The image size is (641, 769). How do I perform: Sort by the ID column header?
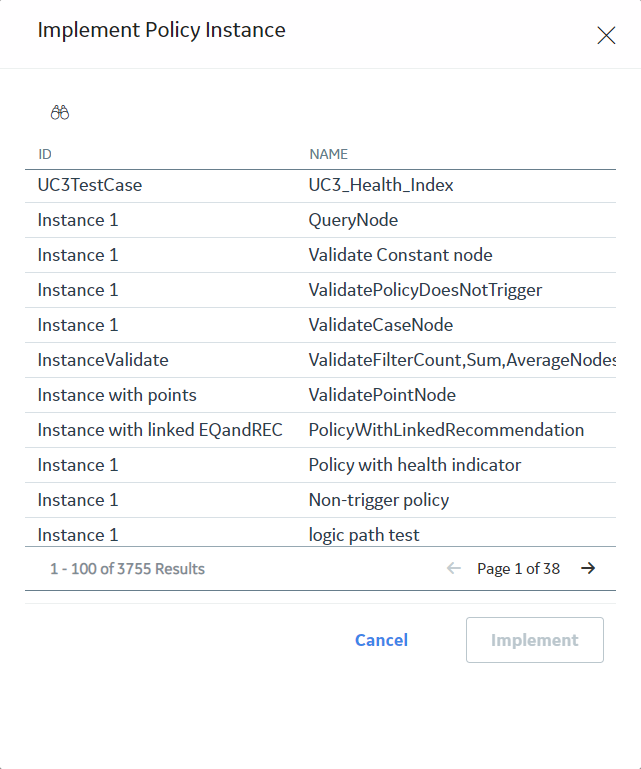pos(45,154)
